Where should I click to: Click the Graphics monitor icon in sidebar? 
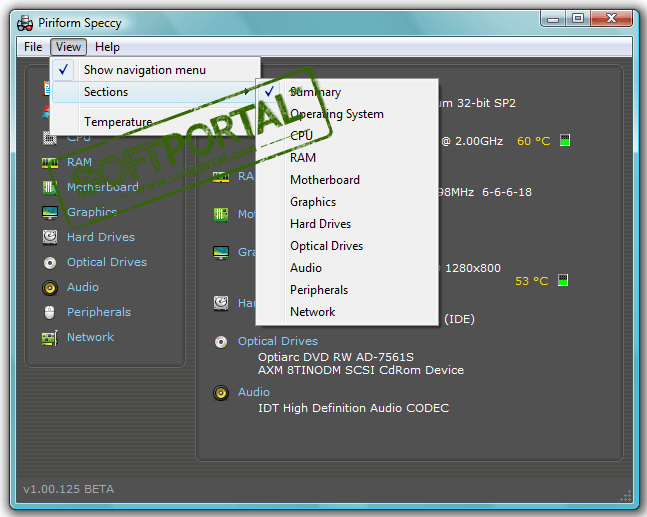49,212
